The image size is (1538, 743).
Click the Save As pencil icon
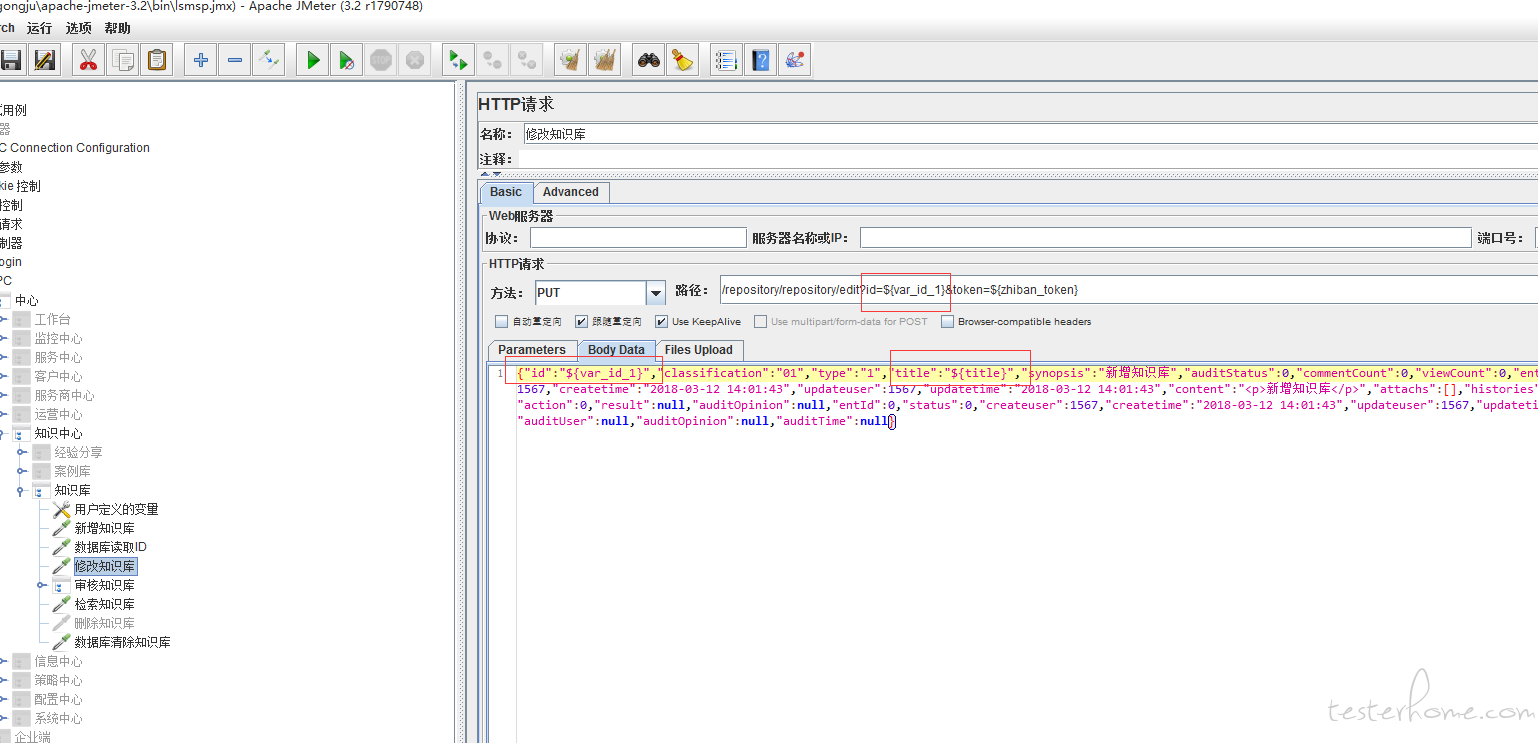[x=43, y=60]
